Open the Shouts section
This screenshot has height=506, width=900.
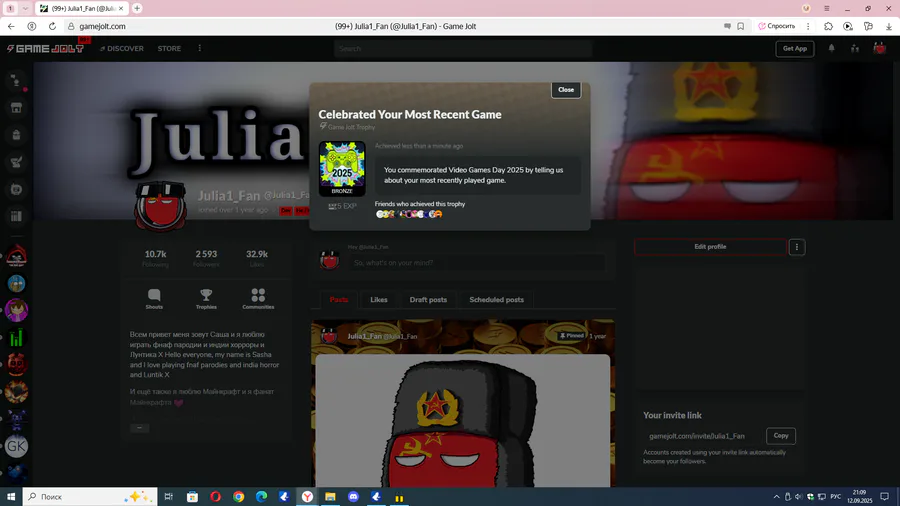click(154, 299)
